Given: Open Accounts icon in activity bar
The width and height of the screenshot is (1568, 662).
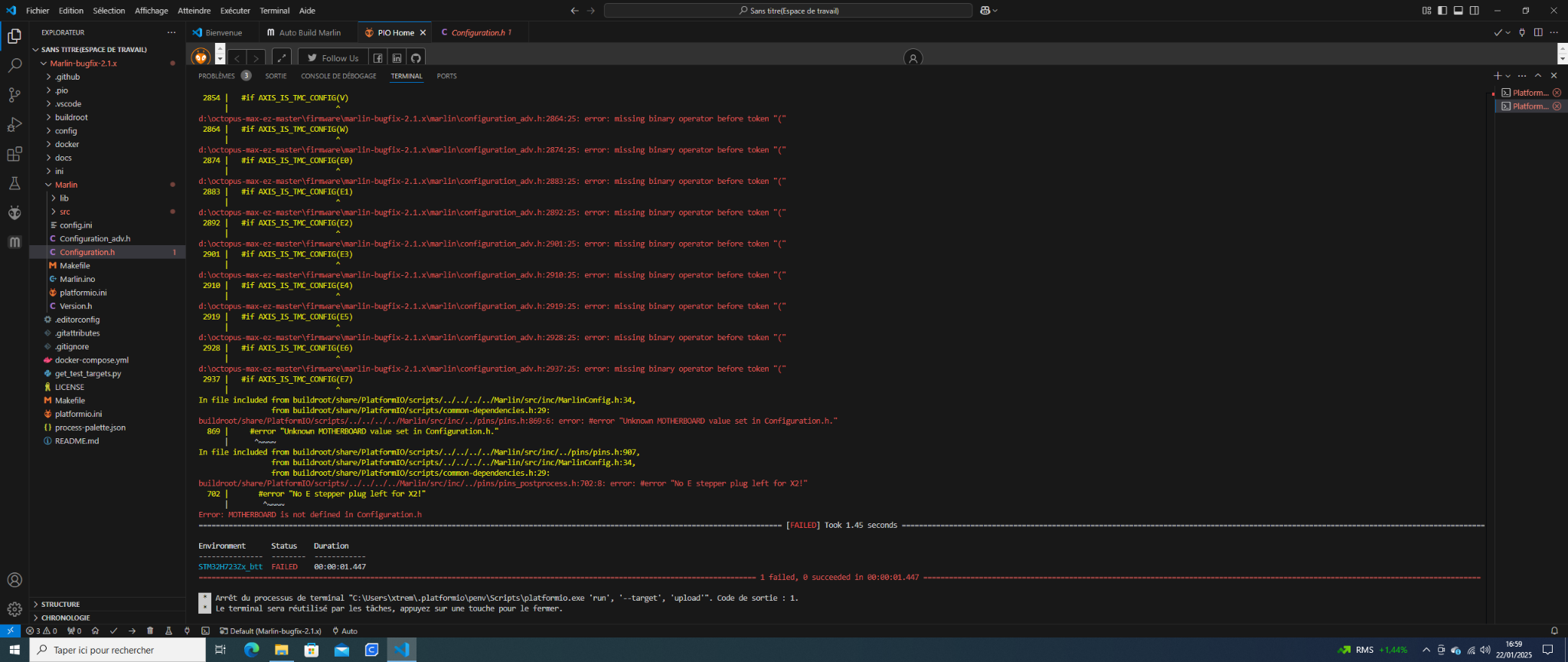Looking at the screenshot, I should [x=15, y=580].
